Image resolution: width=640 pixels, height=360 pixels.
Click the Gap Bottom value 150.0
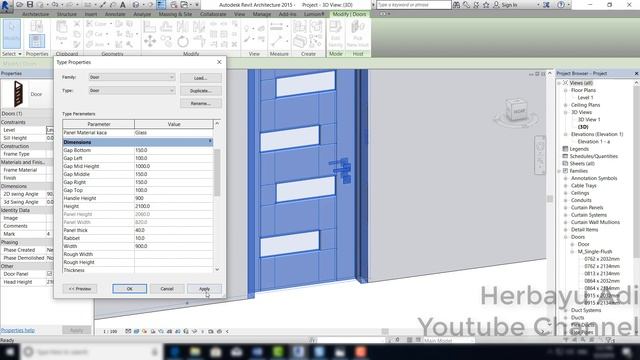click(x=173, y=150)
